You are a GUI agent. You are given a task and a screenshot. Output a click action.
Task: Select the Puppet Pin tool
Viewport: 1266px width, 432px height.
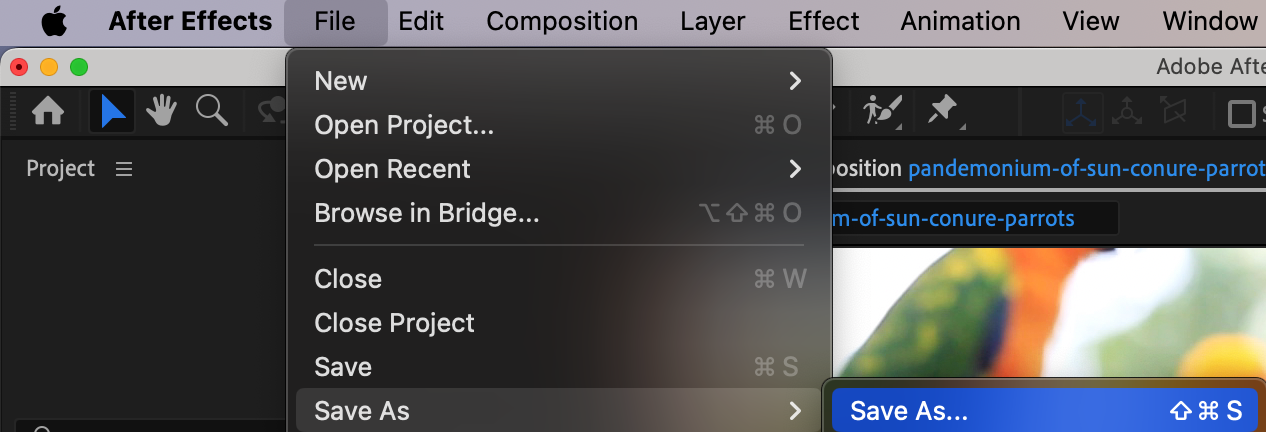942,110
